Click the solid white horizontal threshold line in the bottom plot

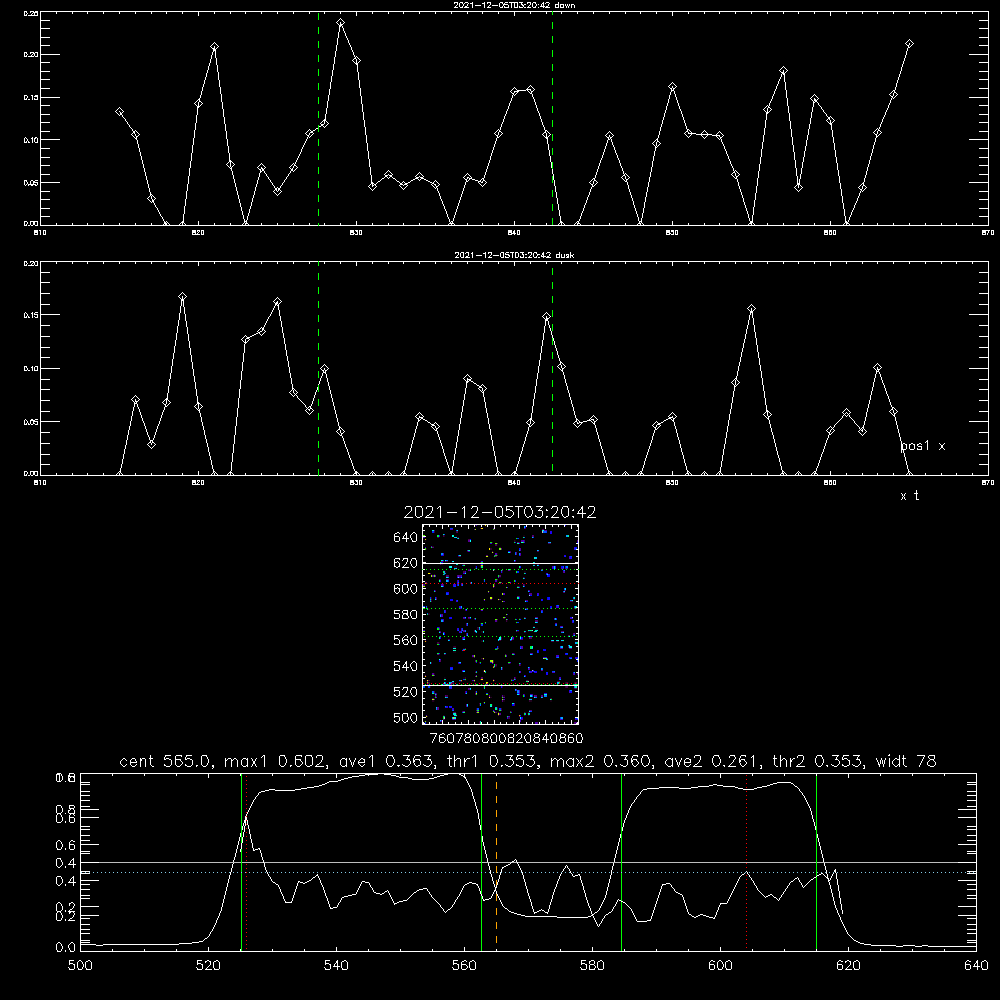pos(528,862)
